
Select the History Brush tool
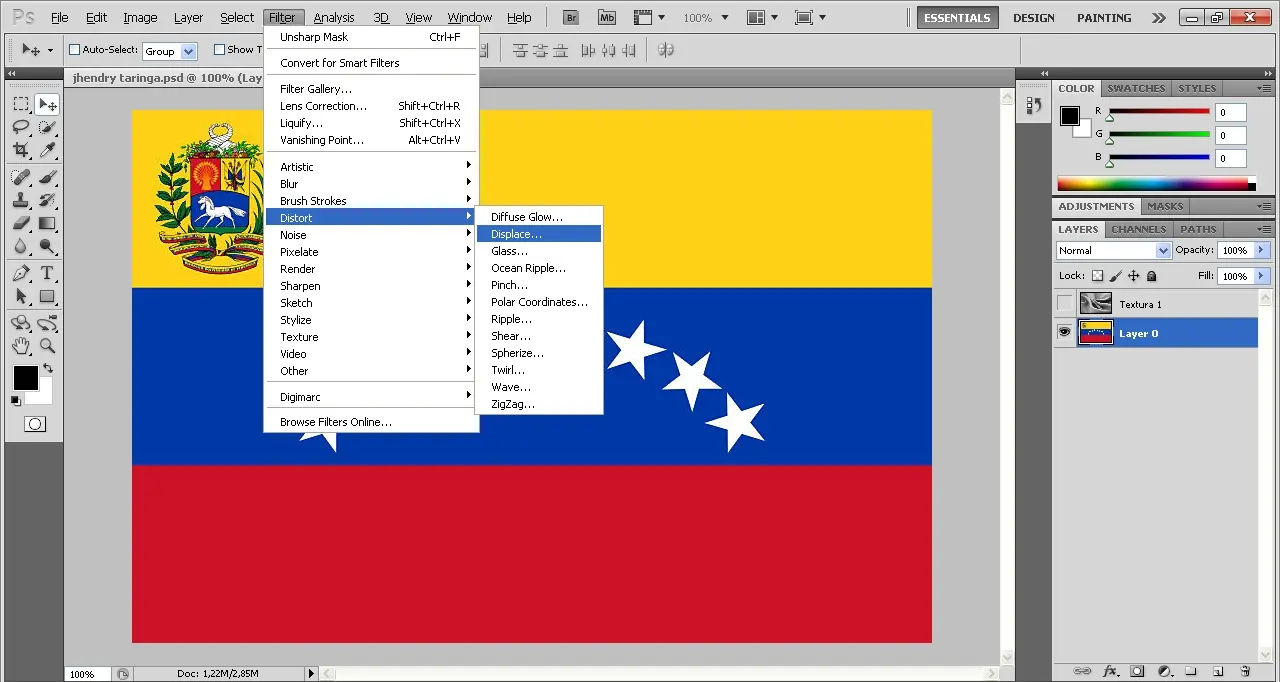click(47, 200)
